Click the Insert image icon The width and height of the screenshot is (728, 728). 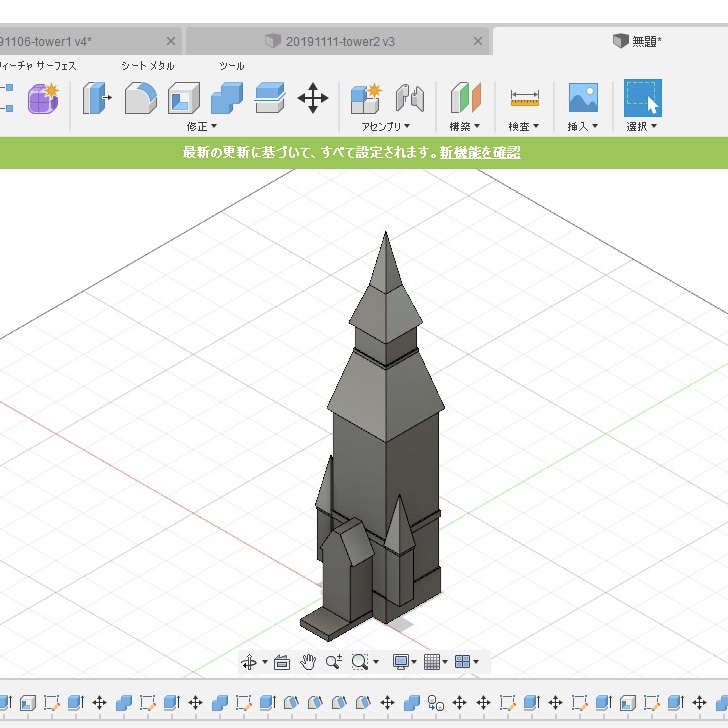click(x=583, y=98)
